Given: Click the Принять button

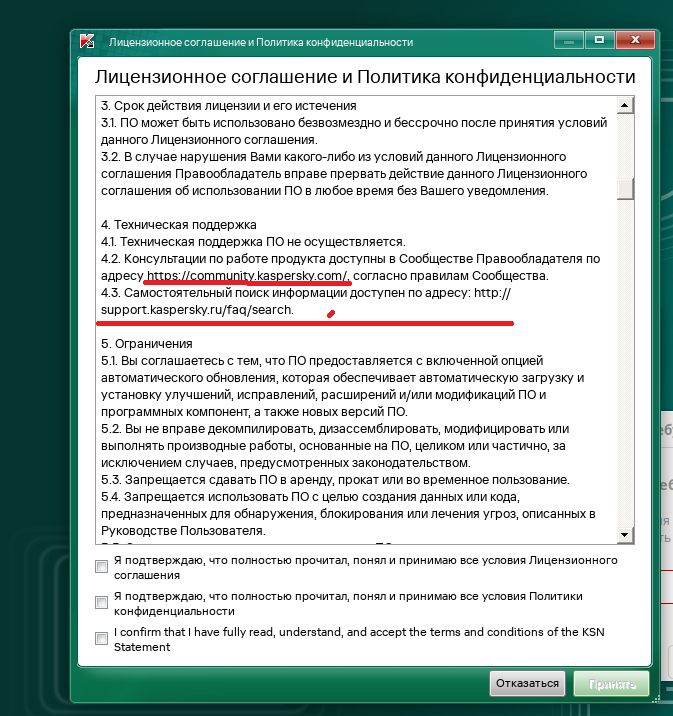Looking at the screenshot, I should [x=611, y=684].
